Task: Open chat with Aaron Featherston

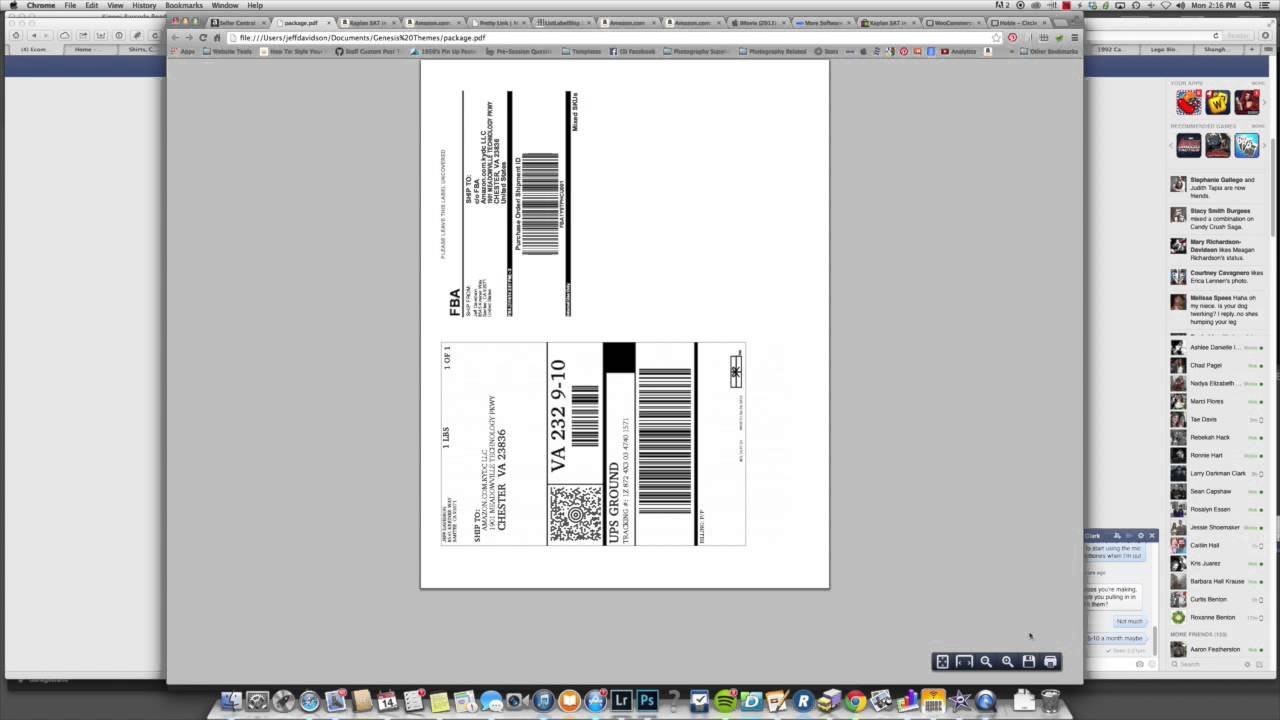Action: click(1217, 649)
